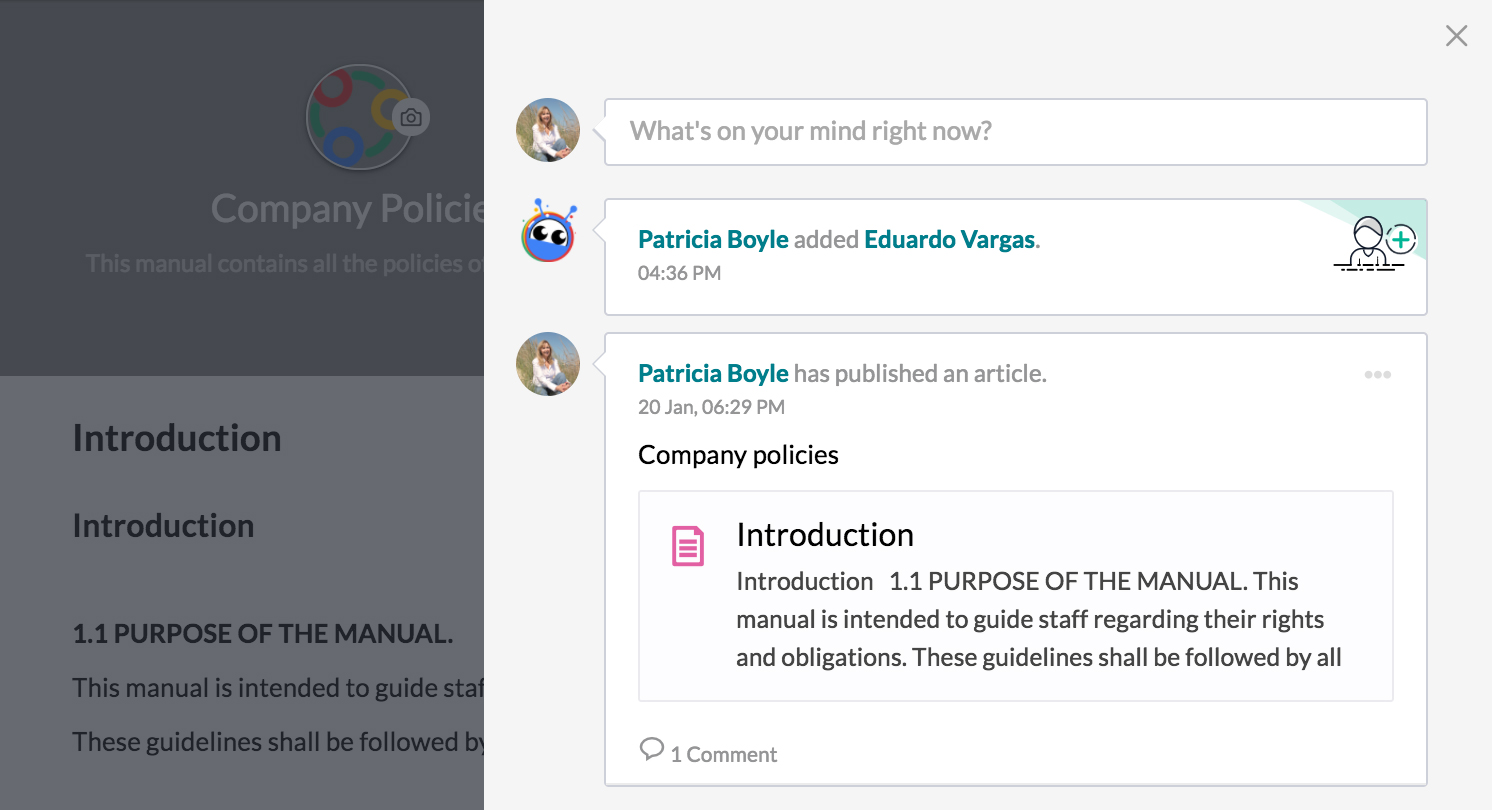Click the "Company policies" post text
The image size is (1492, 810).
738,455
